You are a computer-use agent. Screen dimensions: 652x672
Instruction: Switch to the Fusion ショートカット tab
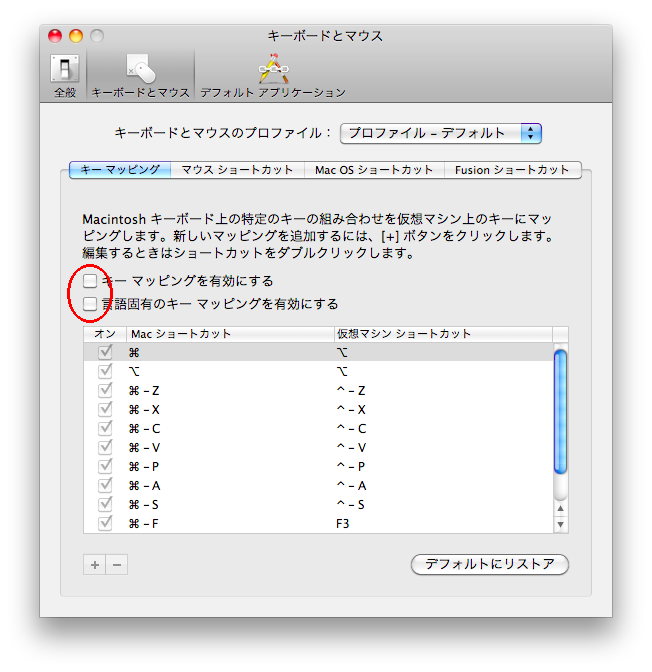click(x=513, y=170)
